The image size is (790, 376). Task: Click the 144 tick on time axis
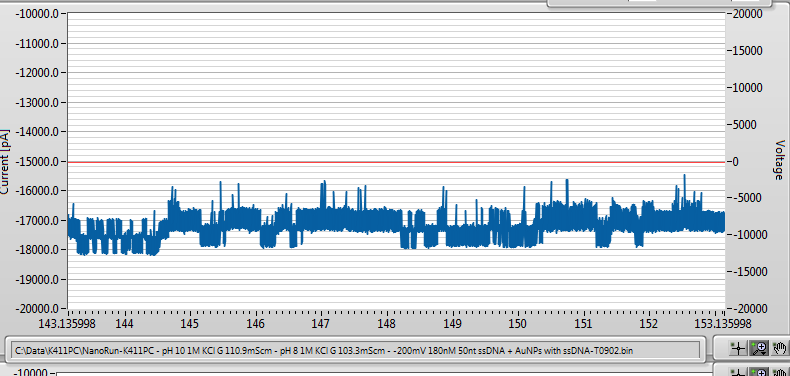[124, 324]
